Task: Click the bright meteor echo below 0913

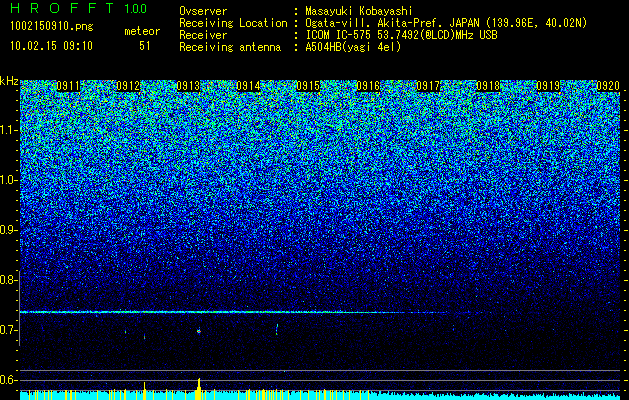Action: pos(199,331)
